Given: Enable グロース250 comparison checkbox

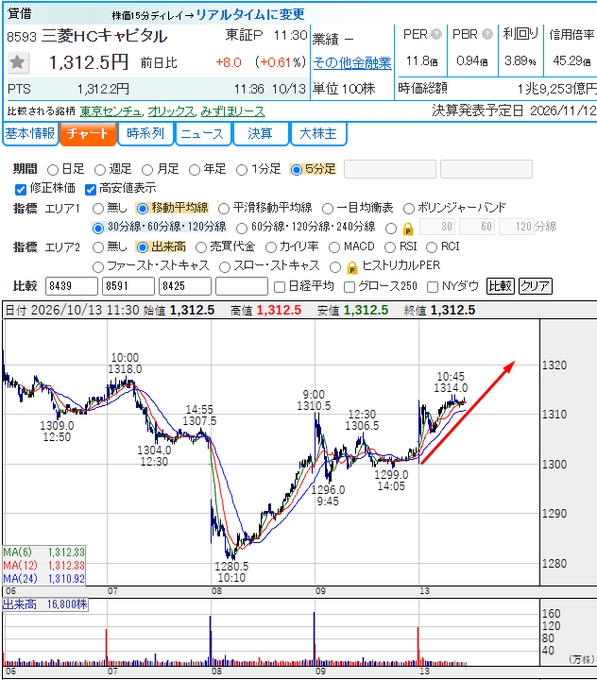Looking at the screenshot, I should click(349, 287).
